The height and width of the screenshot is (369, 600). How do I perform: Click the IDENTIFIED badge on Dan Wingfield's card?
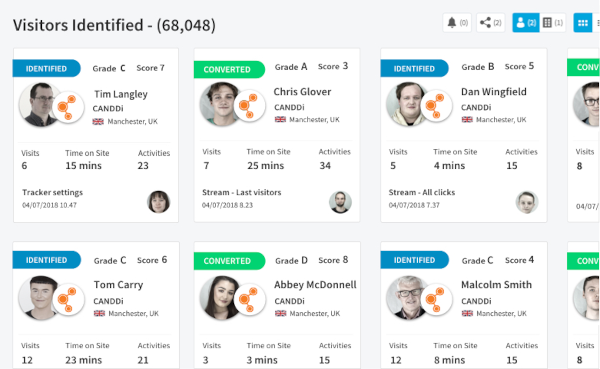pyautogui.click(x=414, y=69)
